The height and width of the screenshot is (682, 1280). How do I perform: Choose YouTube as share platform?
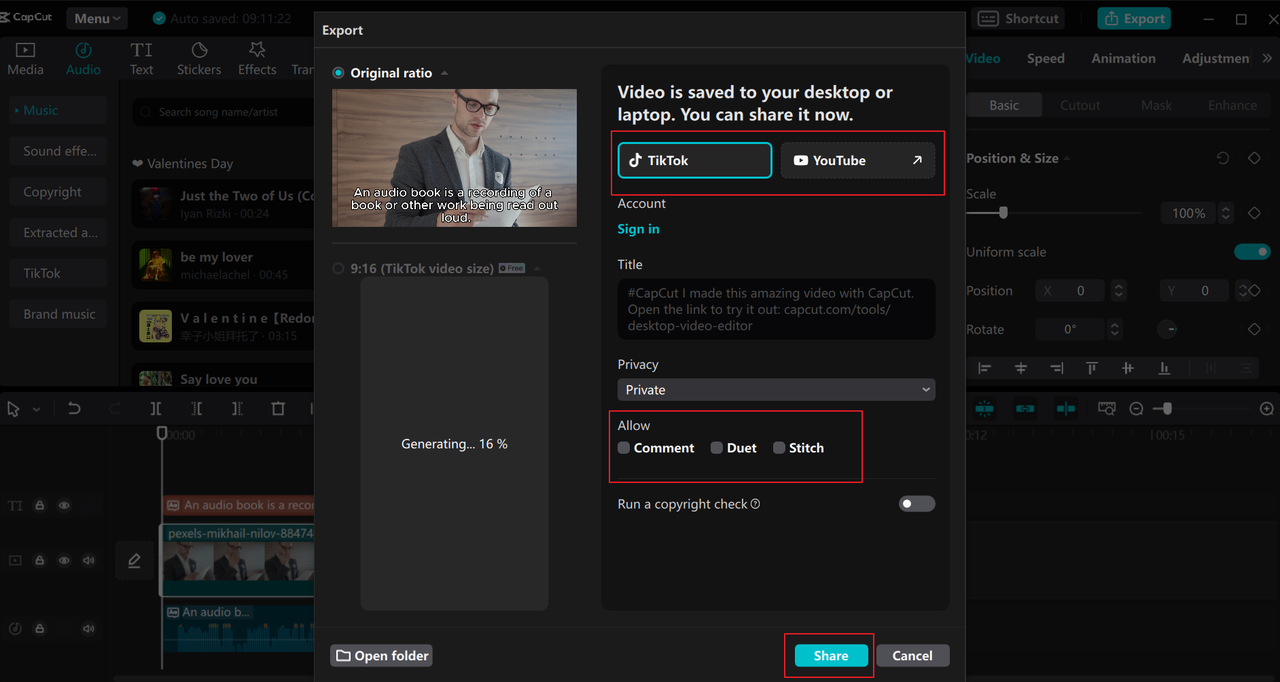click(858, 160)
